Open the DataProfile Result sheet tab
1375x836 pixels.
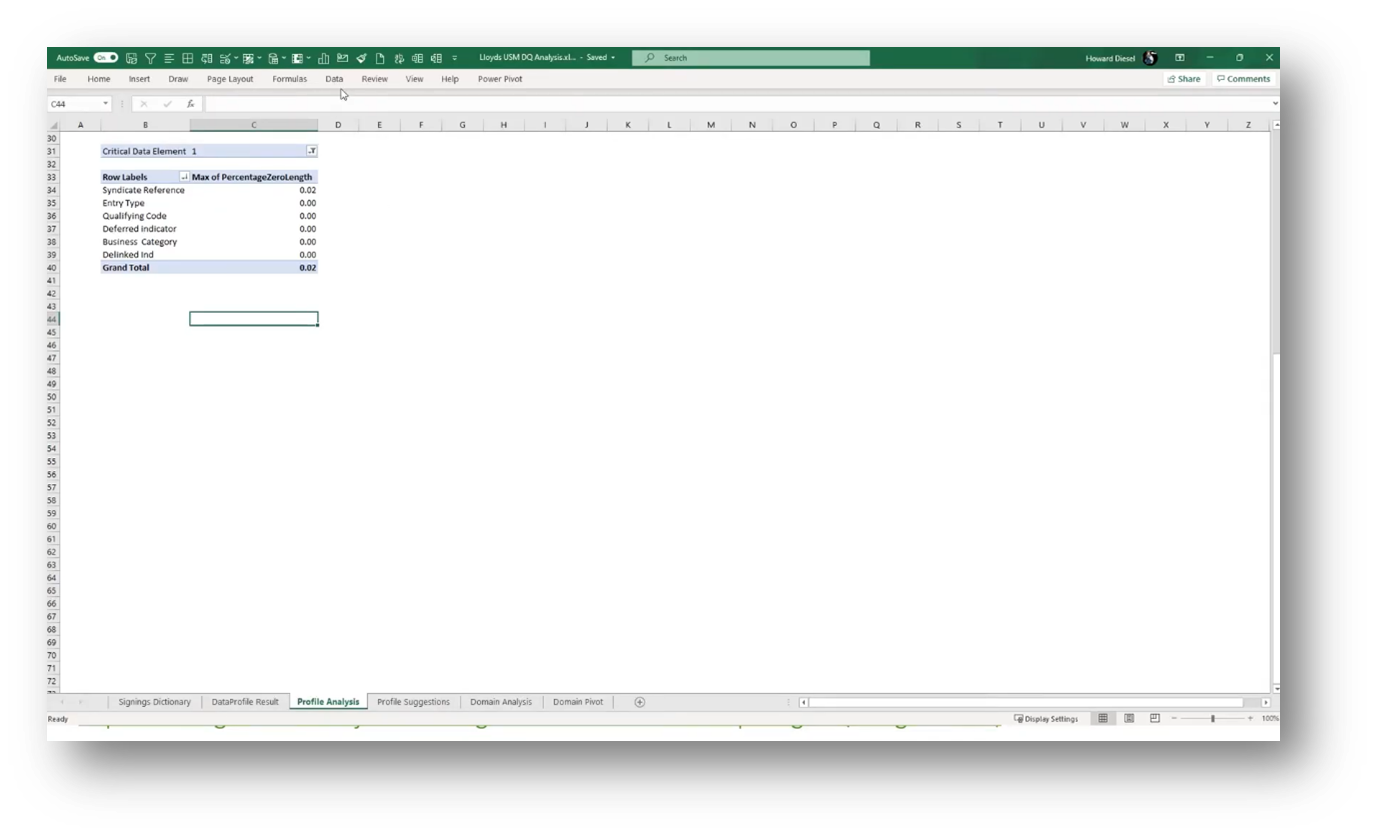[x=245, y=702]
